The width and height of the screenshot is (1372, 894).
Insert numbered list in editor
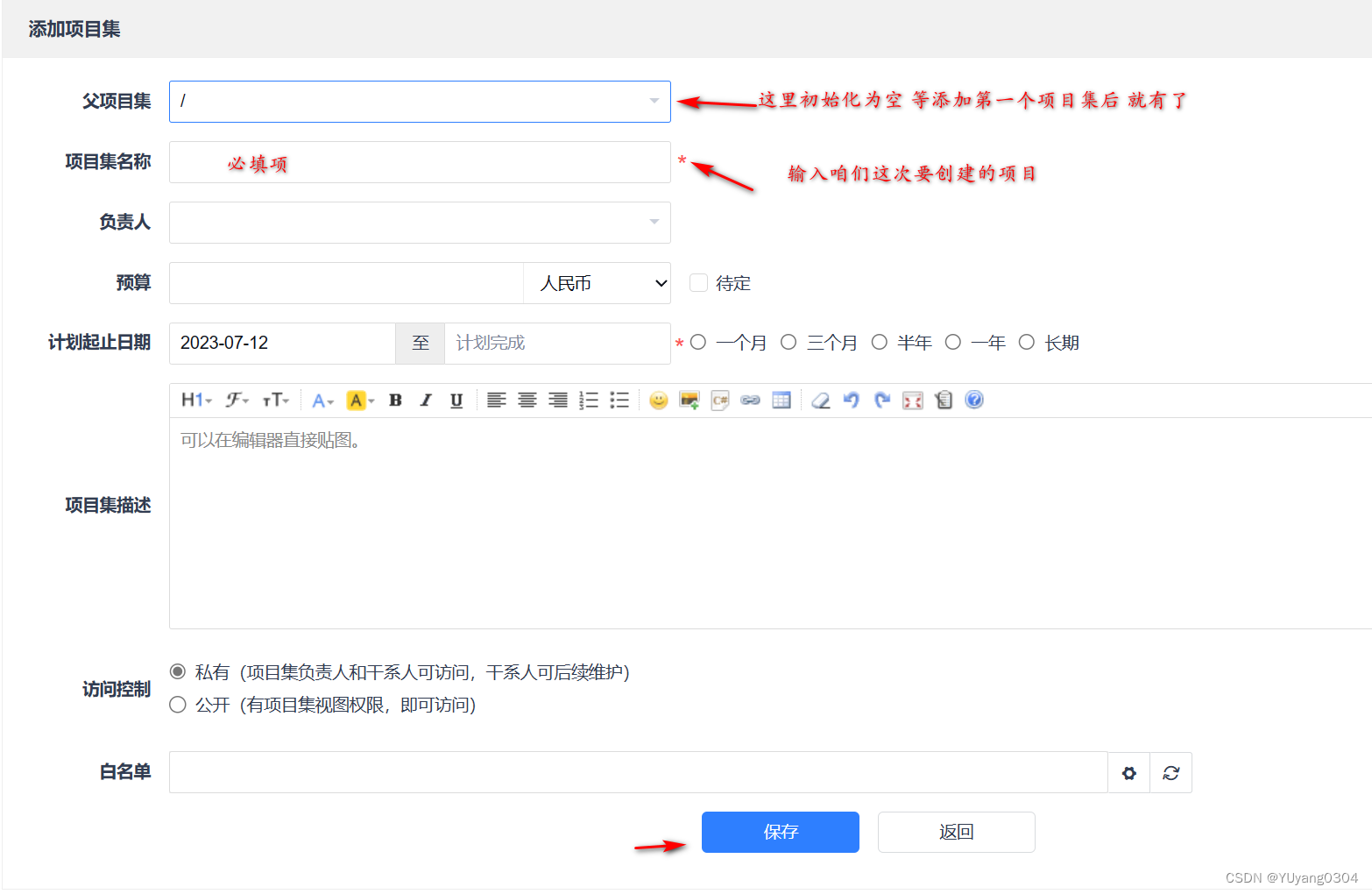(x=589, y=401)
